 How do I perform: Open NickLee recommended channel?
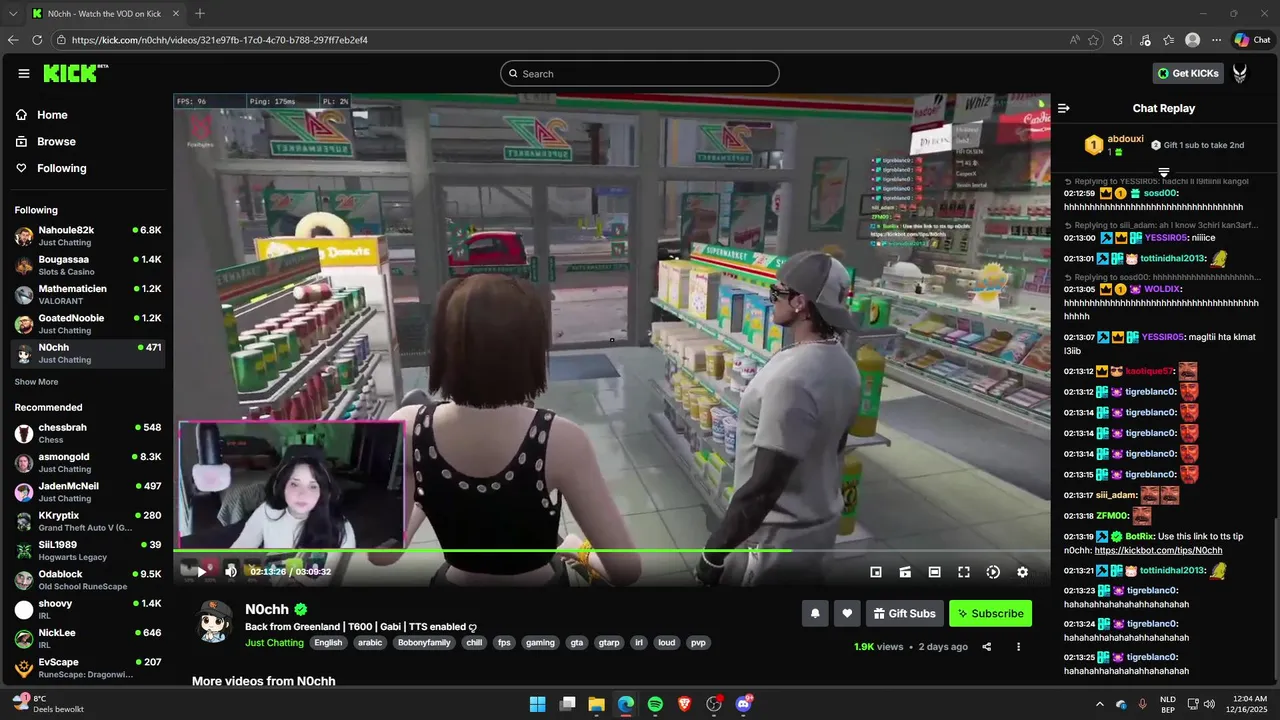pos(88,638)
